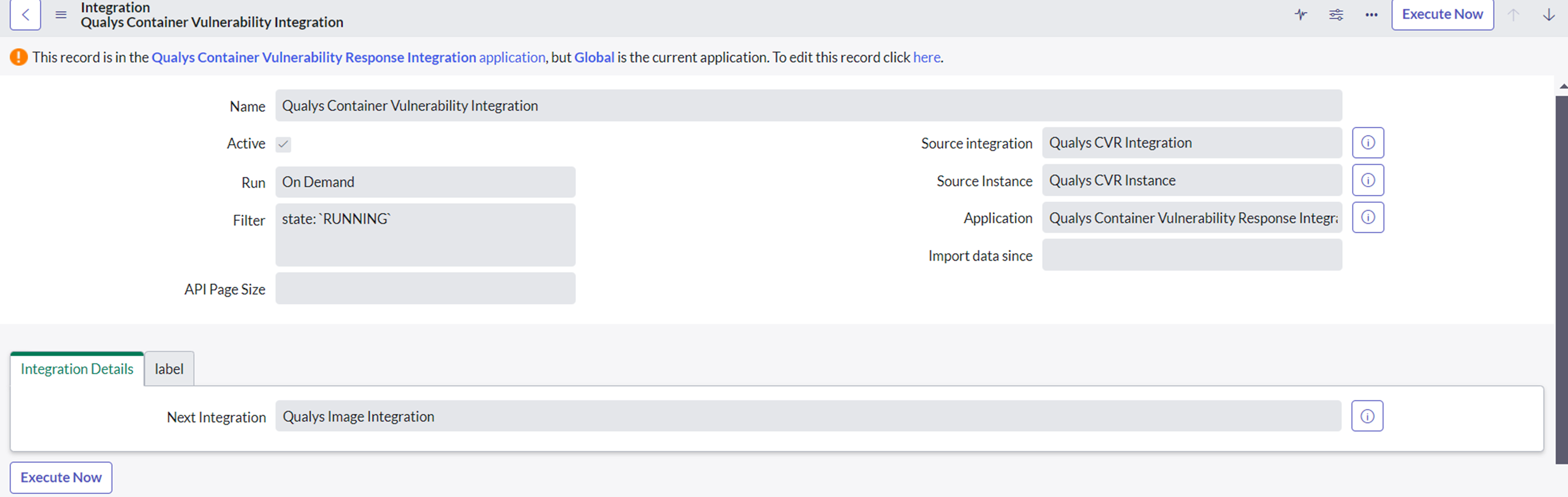Open more options ellipsis in header
Image resolution: width=1568 pixels, height=497 pixels.
click(x=1371, y=15)
